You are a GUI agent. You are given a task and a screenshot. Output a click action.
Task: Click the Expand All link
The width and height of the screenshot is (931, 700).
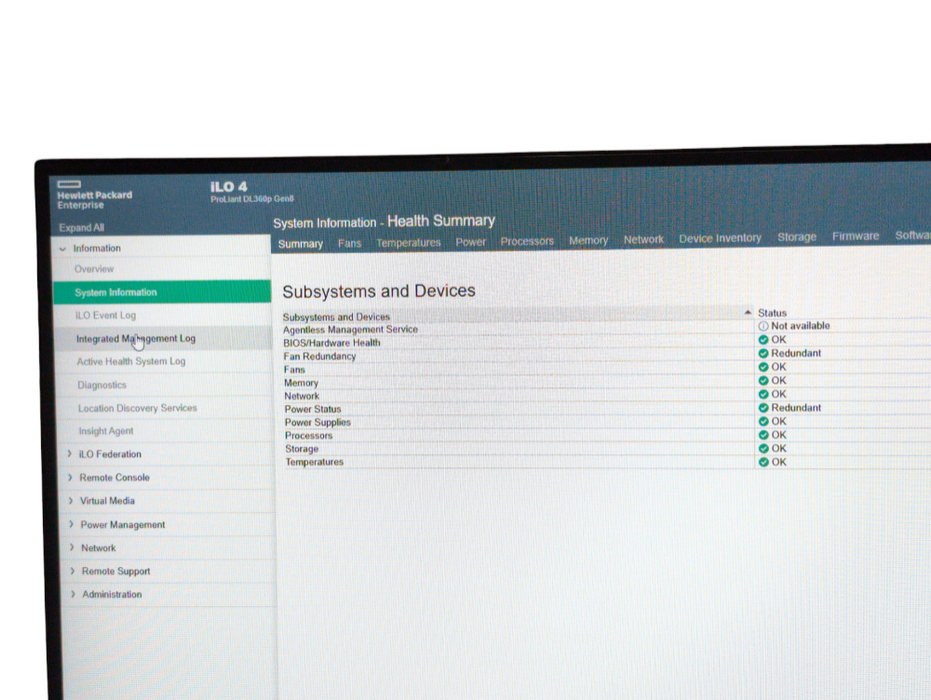pyautogui.click(x=81, y=227)
